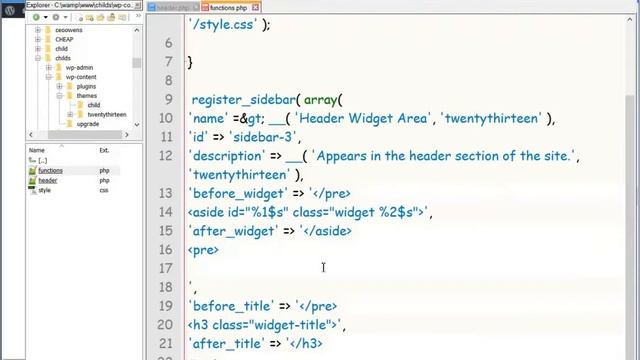Click folder tree right scroll arrow

(x=127, y=135)
